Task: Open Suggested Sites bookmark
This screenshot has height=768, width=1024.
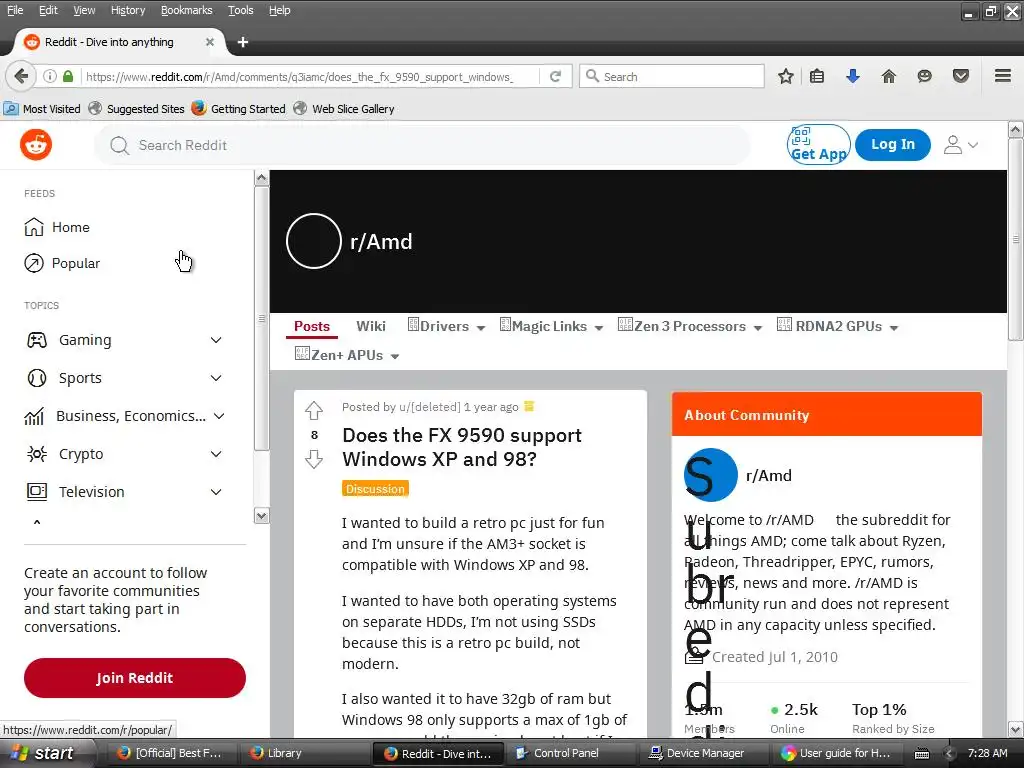Action: coord(136,108)
